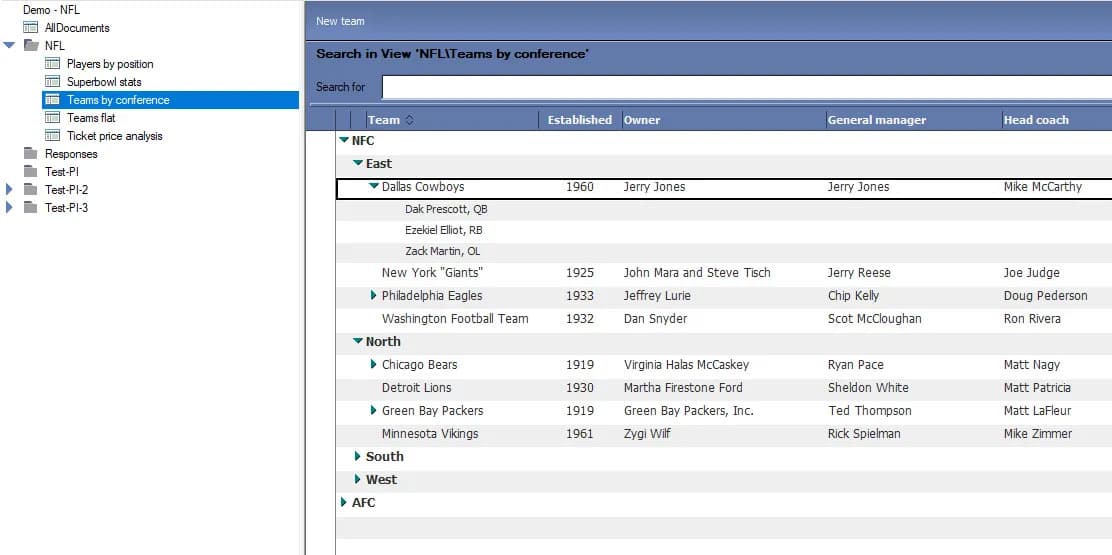Open the AllDocuments view
The width and height of the screenshot is (1112, 555).
click(x=77, y=28)
